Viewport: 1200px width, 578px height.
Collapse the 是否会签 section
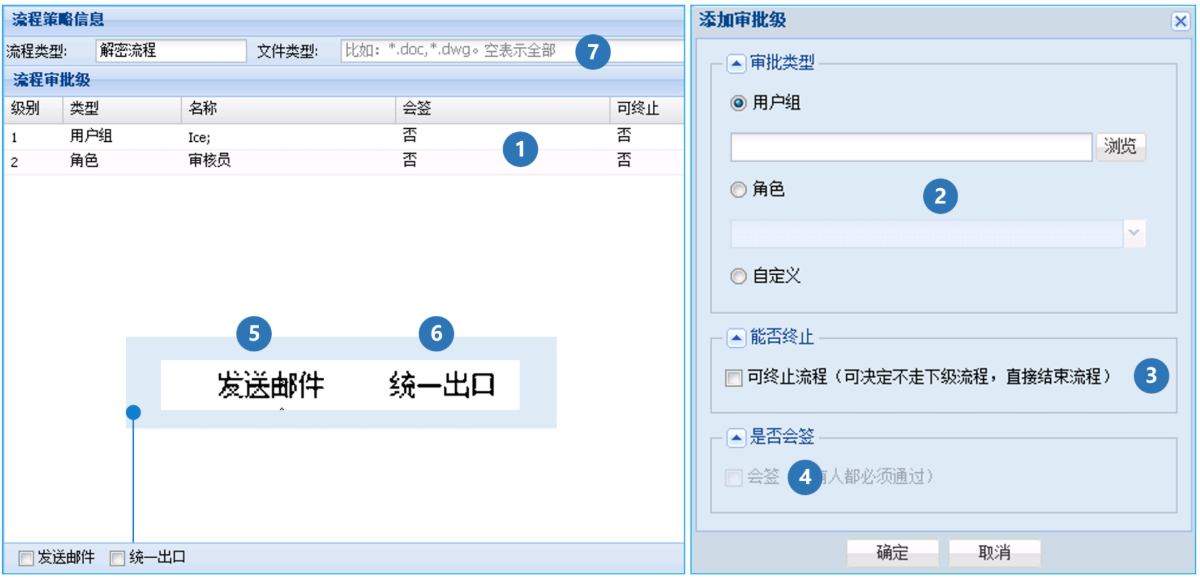point(736,435)
